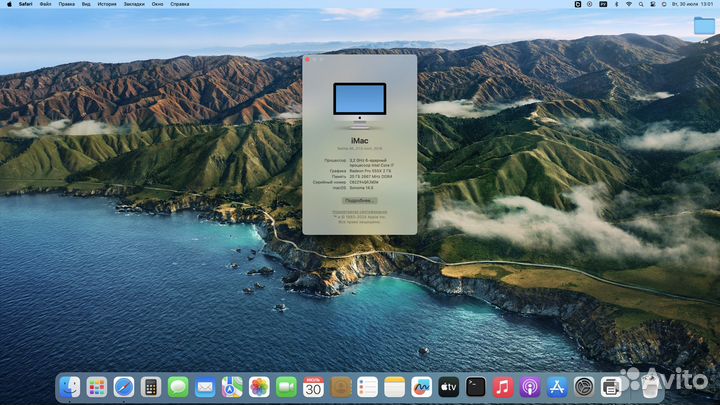The height and width of the screenshot is (405, 720).
Task: Open Podcasts in the Dock
Action: 530,387
